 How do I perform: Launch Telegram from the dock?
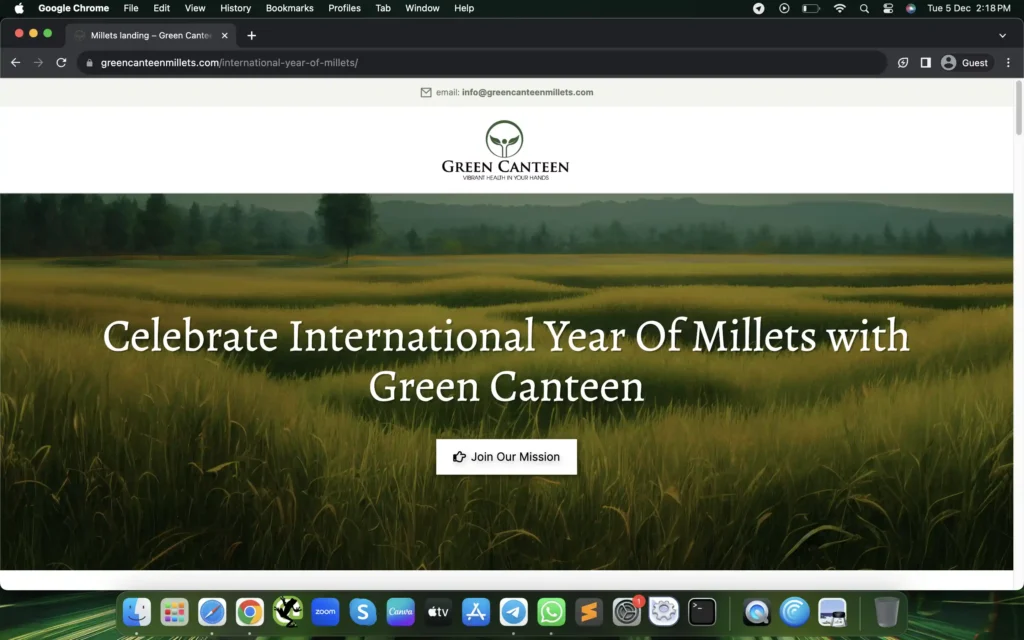(x=513, y=612)
